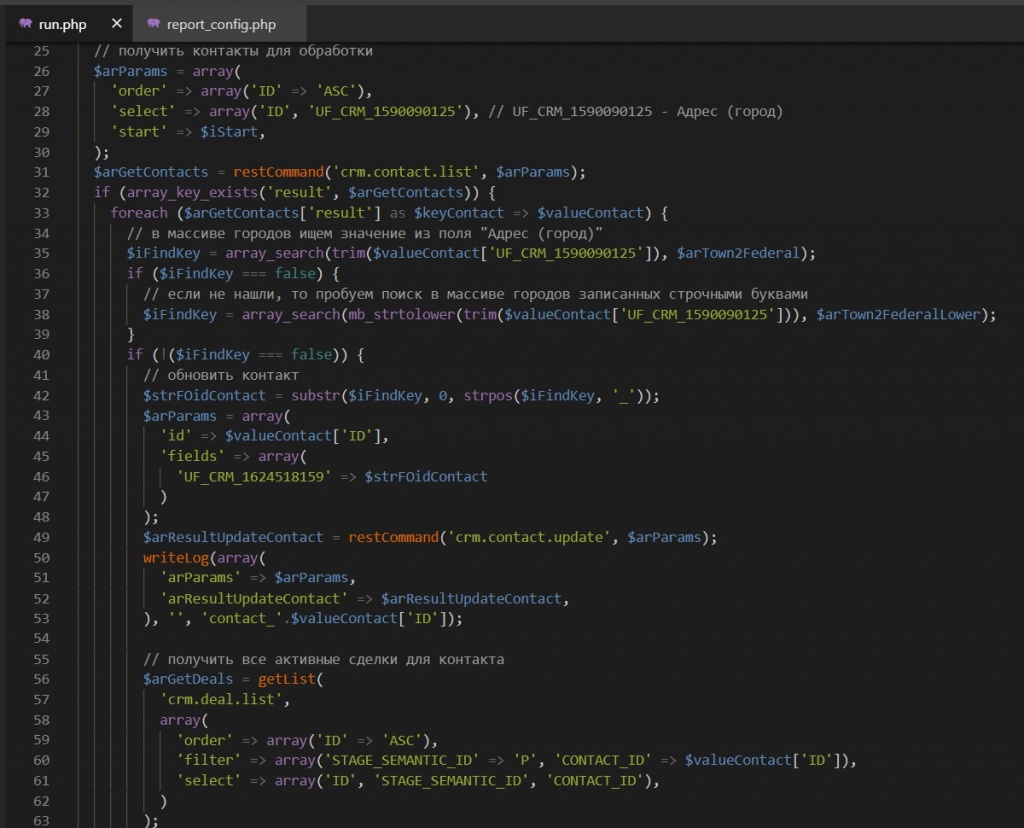Viewport: 1024px width, 828px height.
Task: Click line number 31 in the gutter
Action: 41,172
